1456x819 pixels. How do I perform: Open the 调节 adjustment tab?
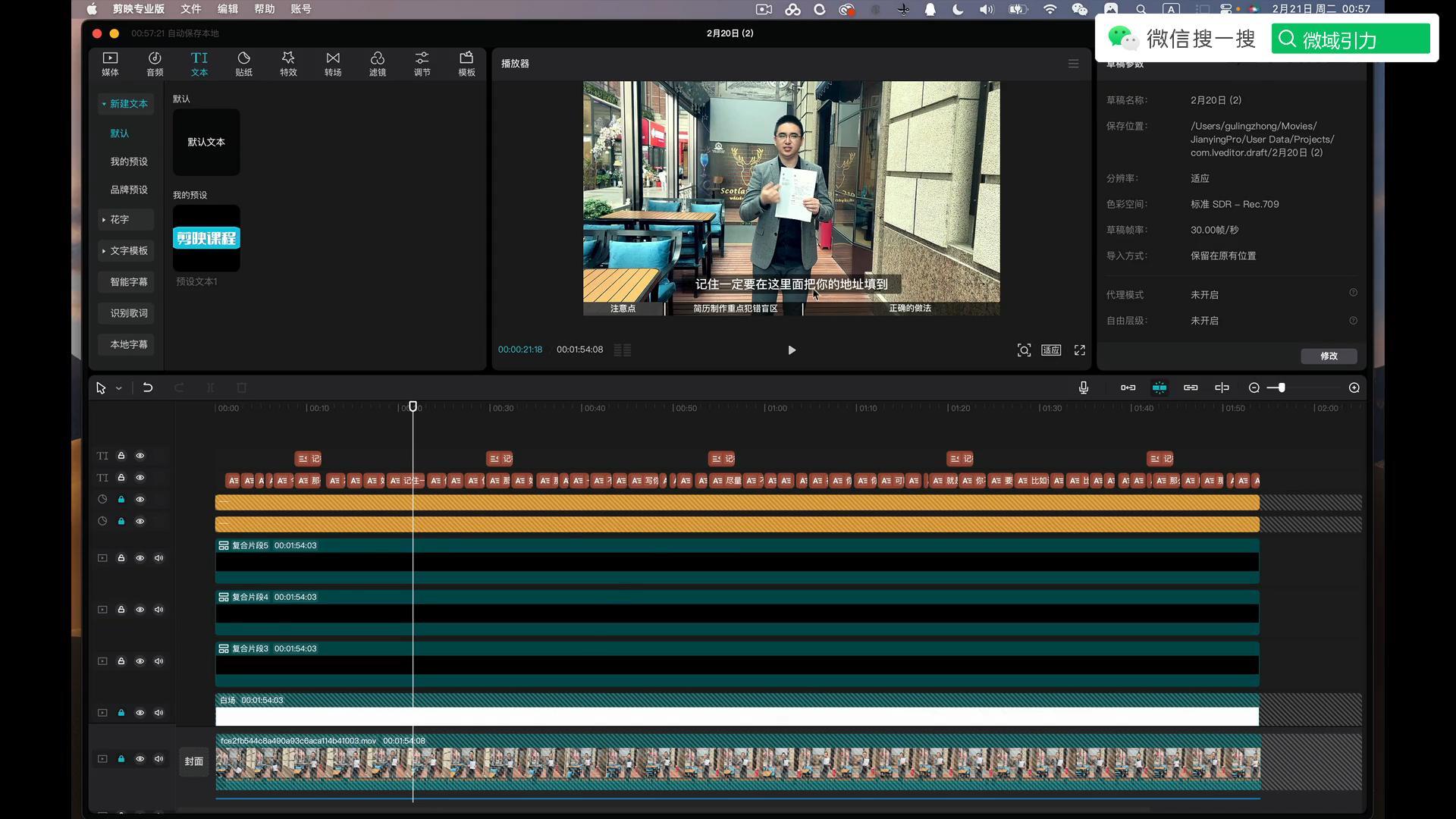pyautogui.click(x=422, y=64)
